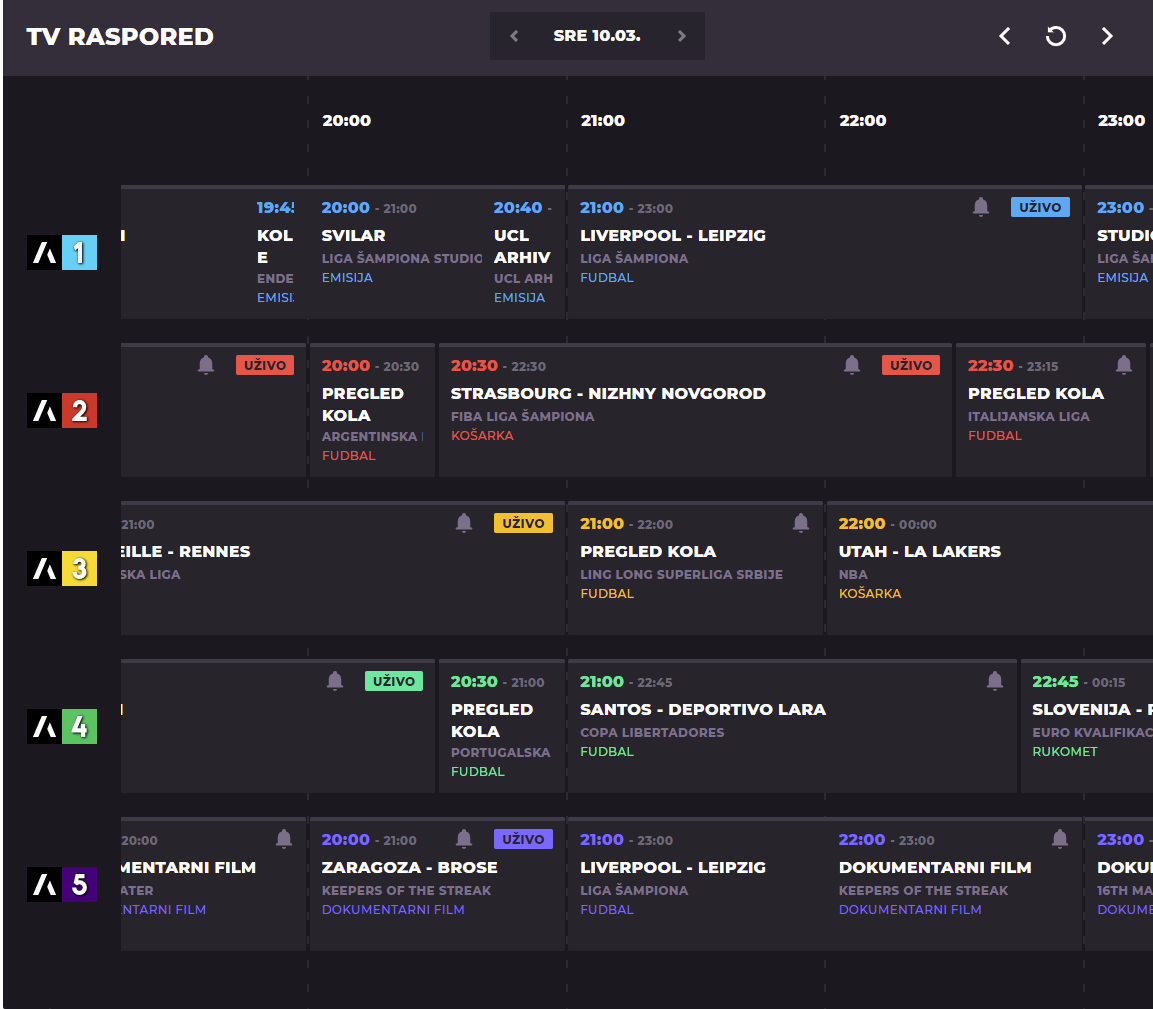Click red UŽIVO badge on Strasbourg - Nizhny Novgorod
Image resolution: width=1153 pixels, height=1009 pixels.
point(910,366)
